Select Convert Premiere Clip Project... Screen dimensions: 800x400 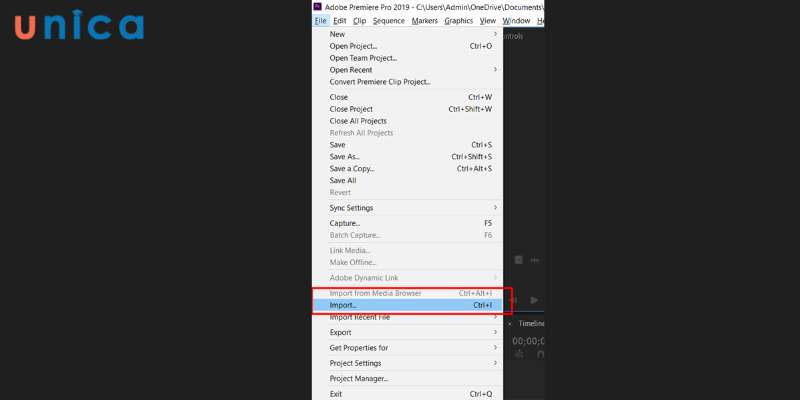[x=407, y=82]
